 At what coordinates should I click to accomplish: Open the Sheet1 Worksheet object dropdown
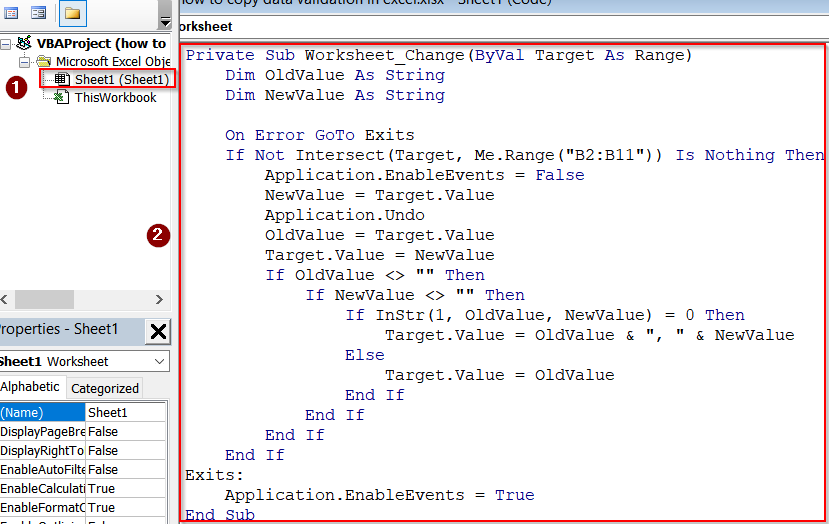pyautogui.click(x=160, y=361)
